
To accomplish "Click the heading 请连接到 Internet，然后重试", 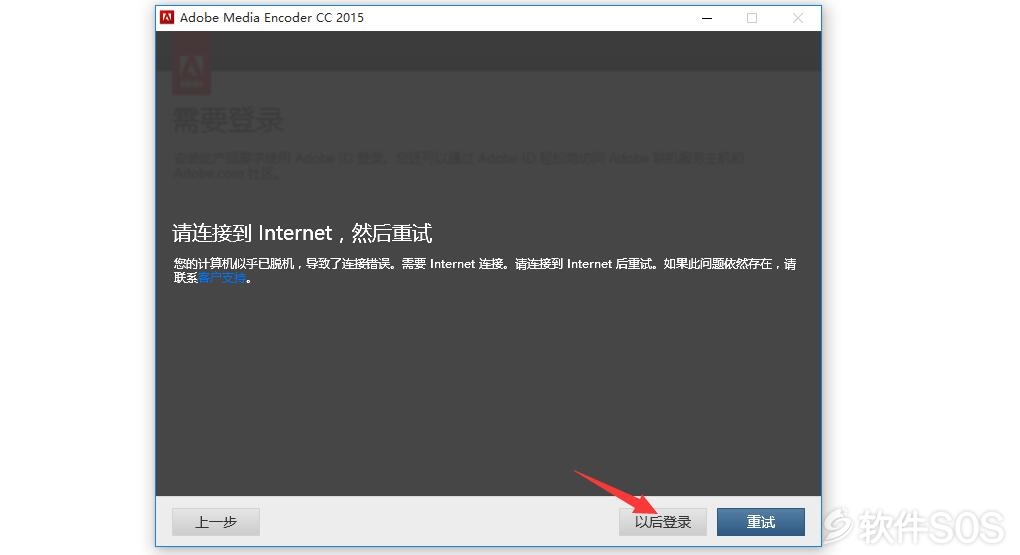I will click(302, 233).
